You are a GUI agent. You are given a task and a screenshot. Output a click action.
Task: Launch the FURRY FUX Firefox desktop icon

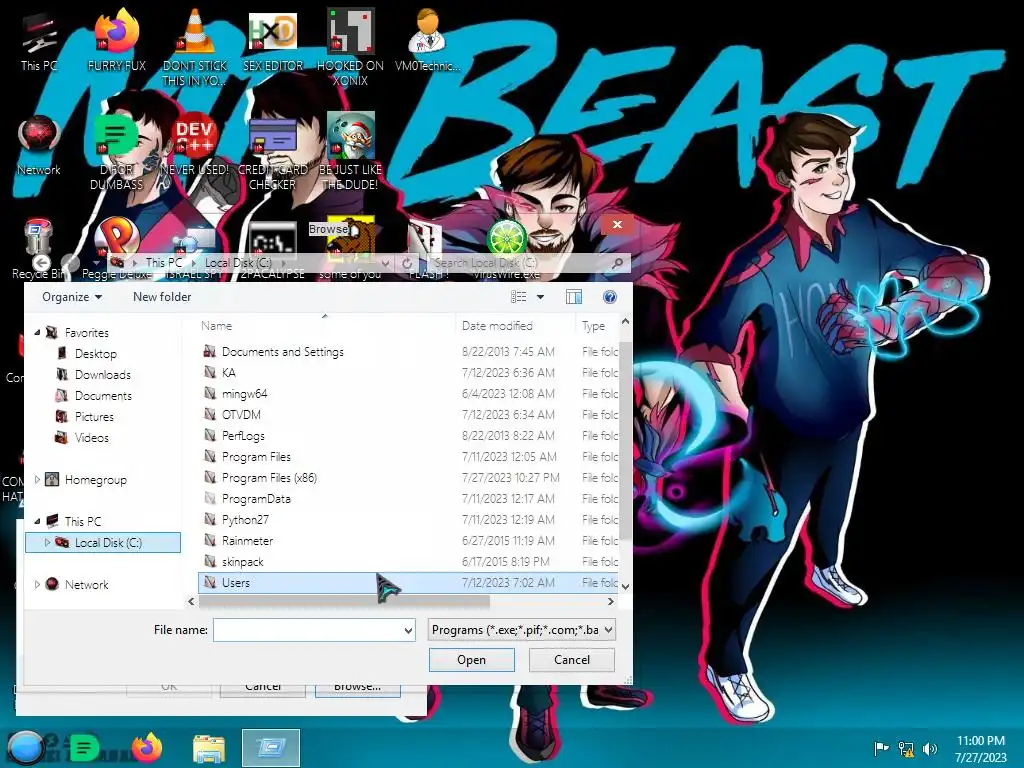117,40
